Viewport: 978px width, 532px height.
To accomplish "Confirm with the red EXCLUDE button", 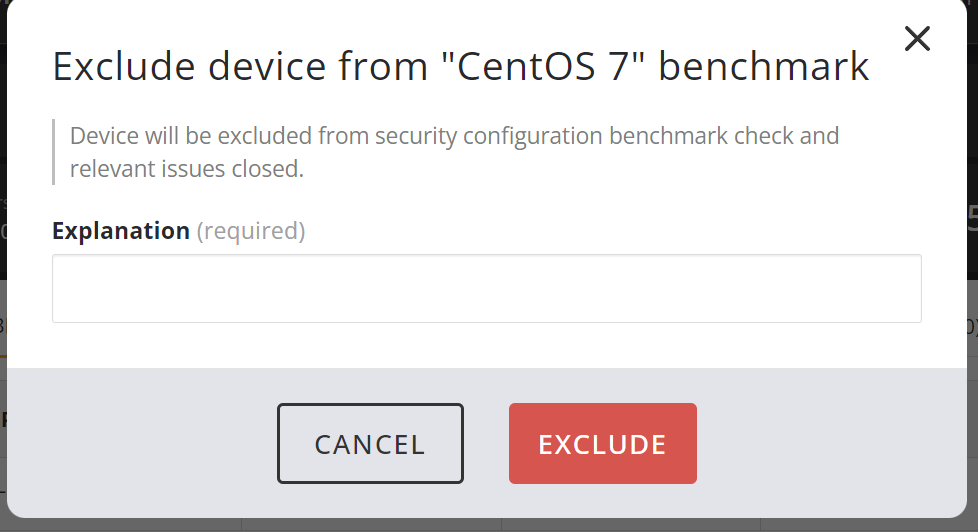I will tap(602, 443).
